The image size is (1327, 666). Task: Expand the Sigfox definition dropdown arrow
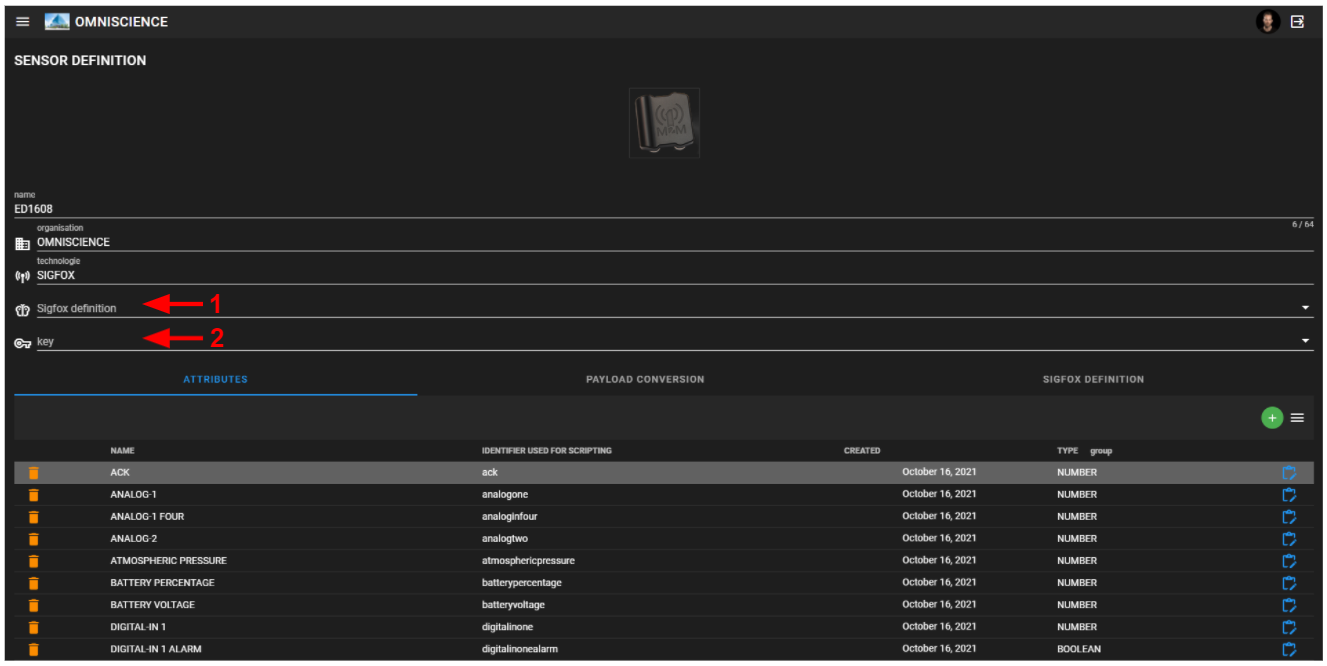(x=1305, y=308)
